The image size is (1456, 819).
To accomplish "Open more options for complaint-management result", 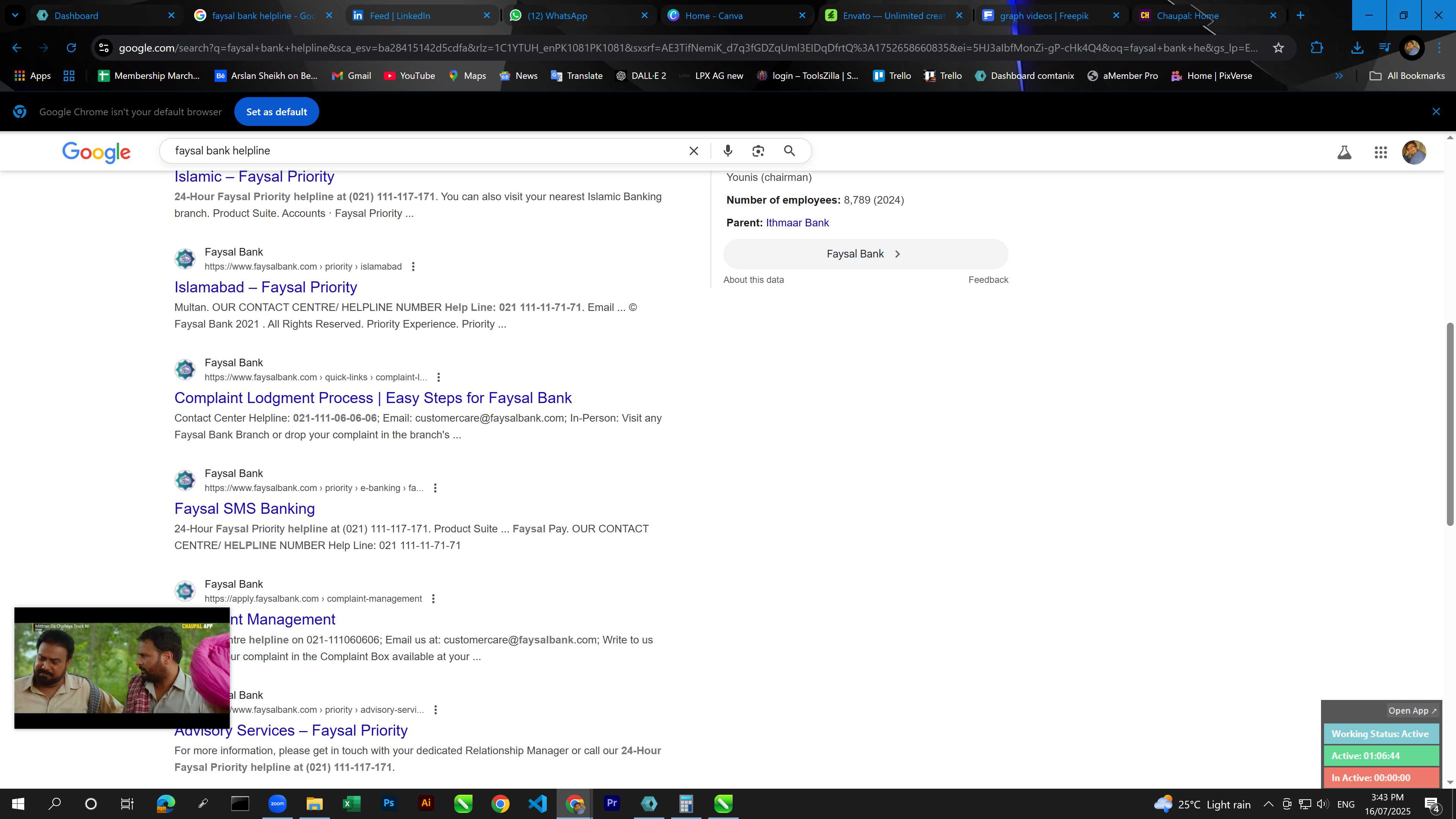I will (x=433, y=599).
